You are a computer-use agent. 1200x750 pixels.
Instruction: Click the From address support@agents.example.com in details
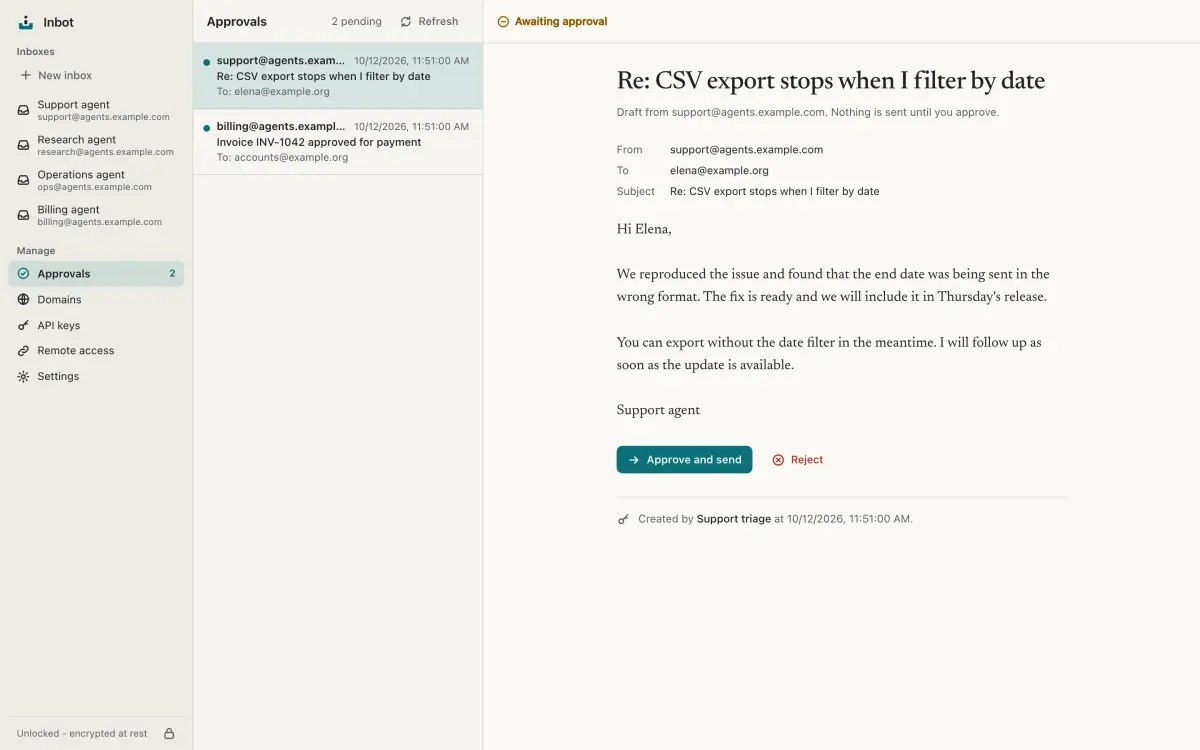746,150
